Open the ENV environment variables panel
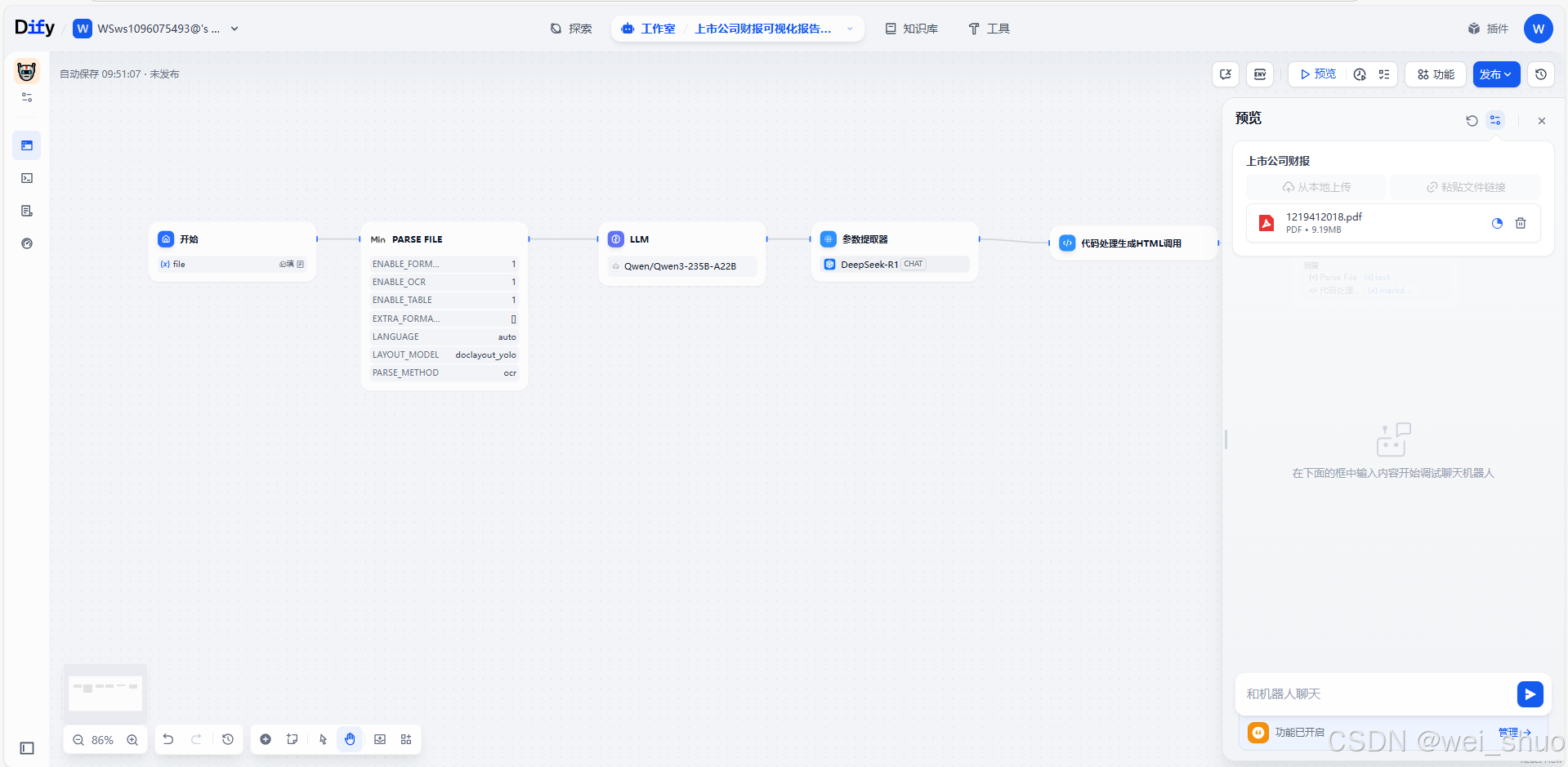Image resolution: width=1568 pixels, height=767 pixels. pyautogui.click(x=1260, y=74)
